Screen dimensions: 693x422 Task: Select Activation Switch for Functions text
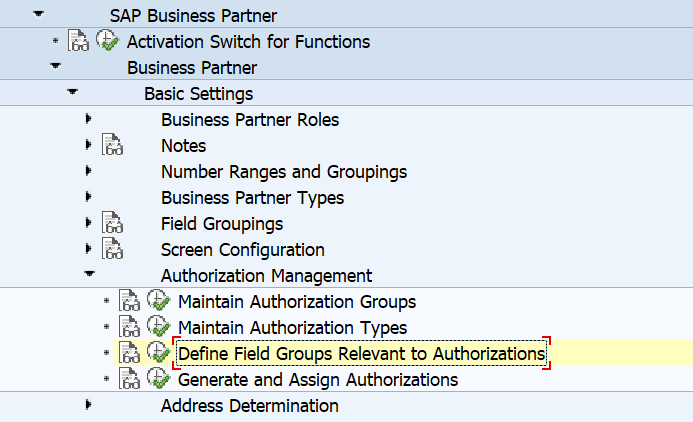click(x=248, y=42)
